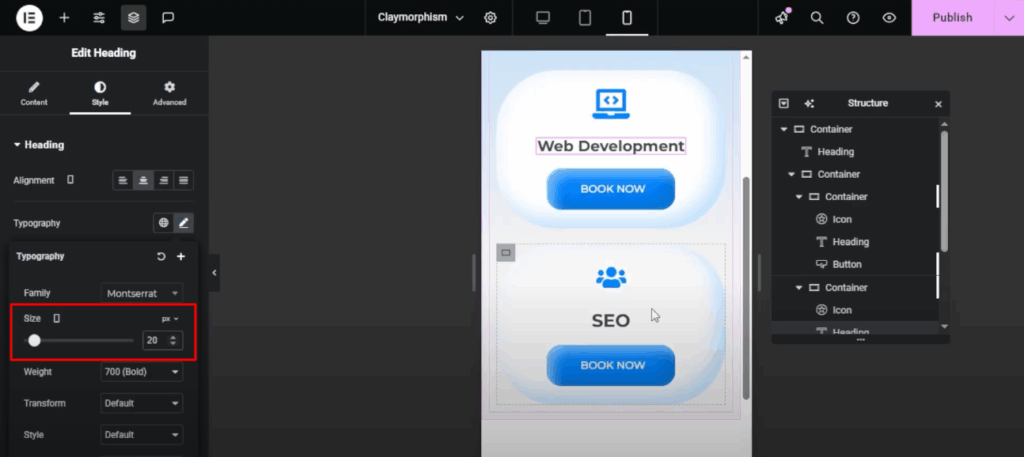Toggle the Structure layers icon in top bar
The height and width of the screenshot is (457, 1024).
click(x=133, y=18)
